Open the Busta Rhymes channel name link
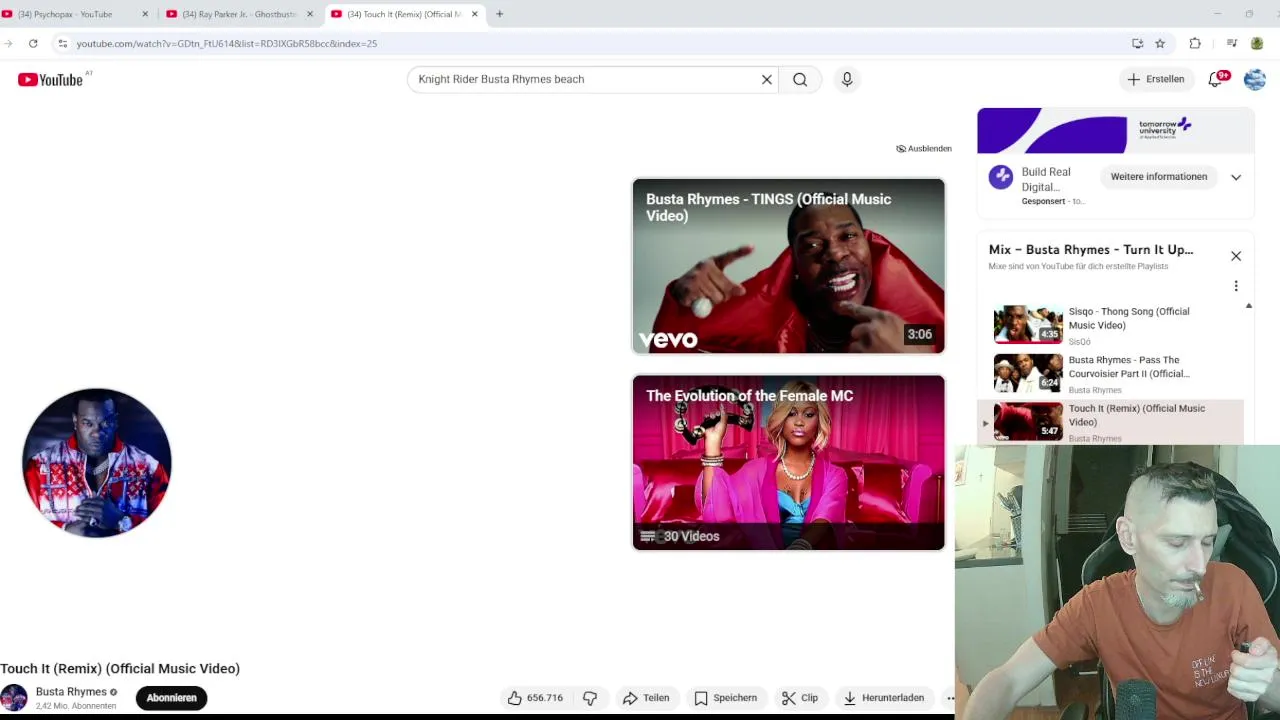The width and height of the screenshot is (1280, 720). pyautogui.click(x=71, y=691)
